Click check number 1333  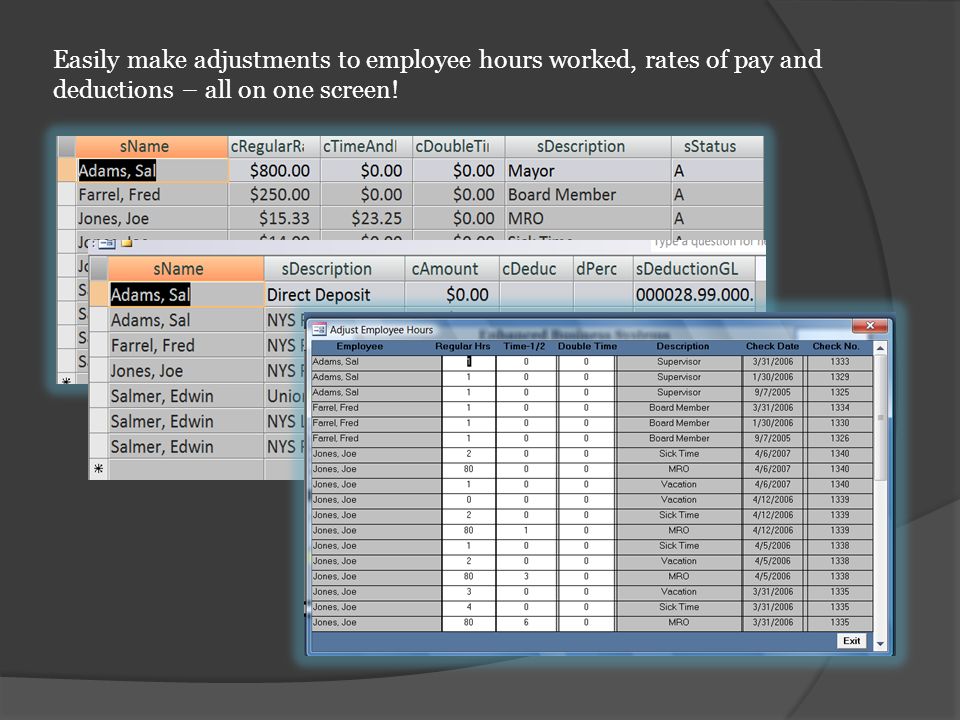(839, 362)
